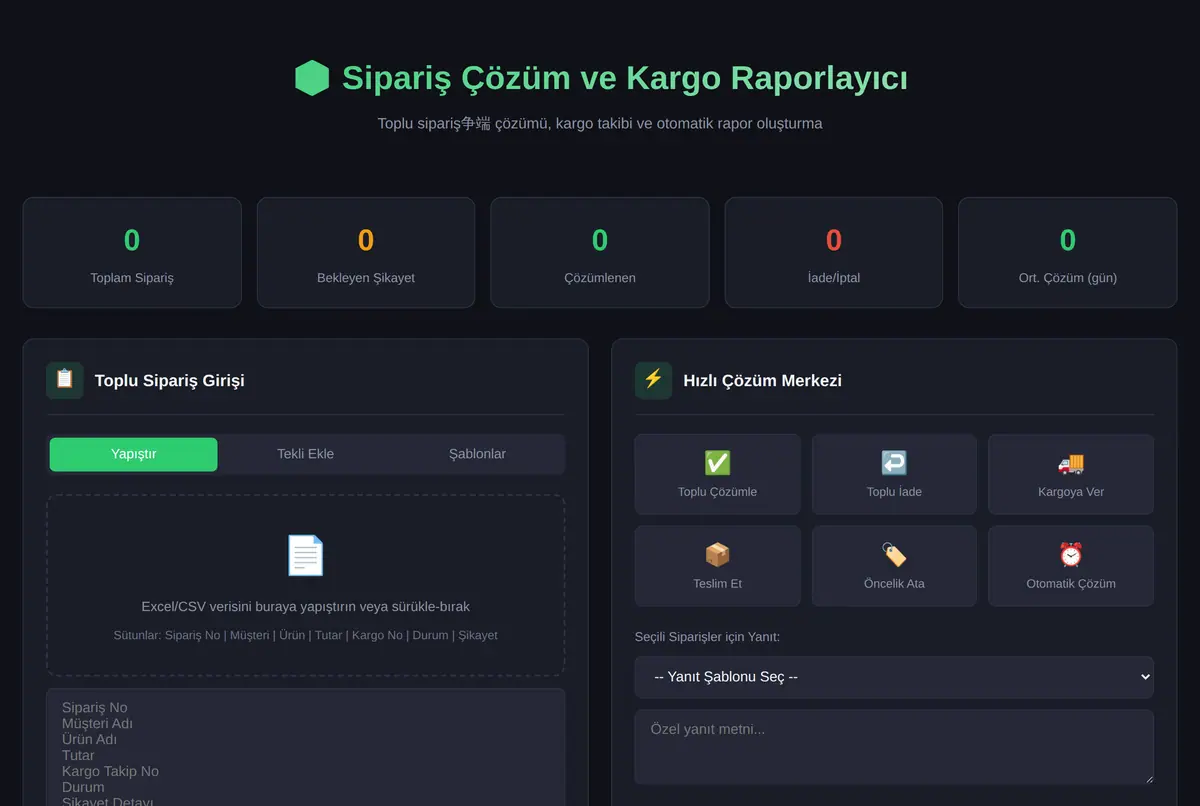The height and width of the screenshot is (806, 1200).
Task: Click the clipboard icon beside Toplu Sipariş Girişi
Action: pyautogui.click(x=65, y=380)
